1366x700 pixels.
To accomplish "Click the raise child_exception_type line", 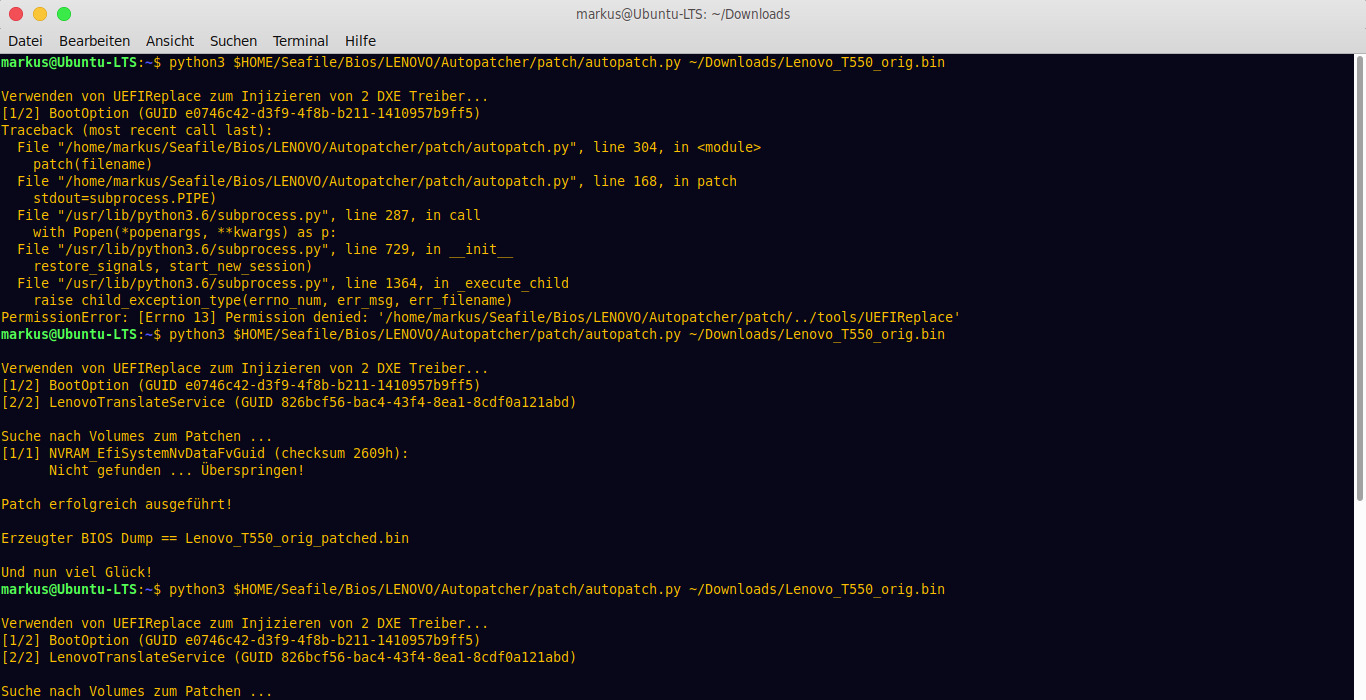I will point(272,300).
